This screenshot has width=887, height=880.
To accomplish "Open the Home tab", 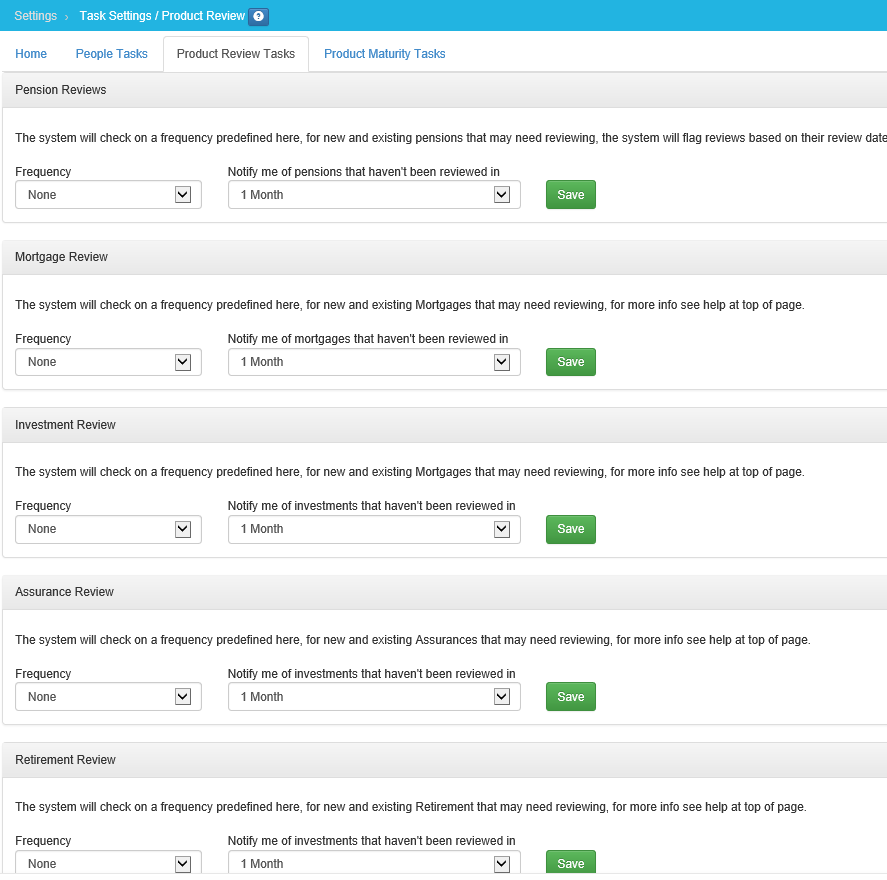I will [x=31, y=54].
